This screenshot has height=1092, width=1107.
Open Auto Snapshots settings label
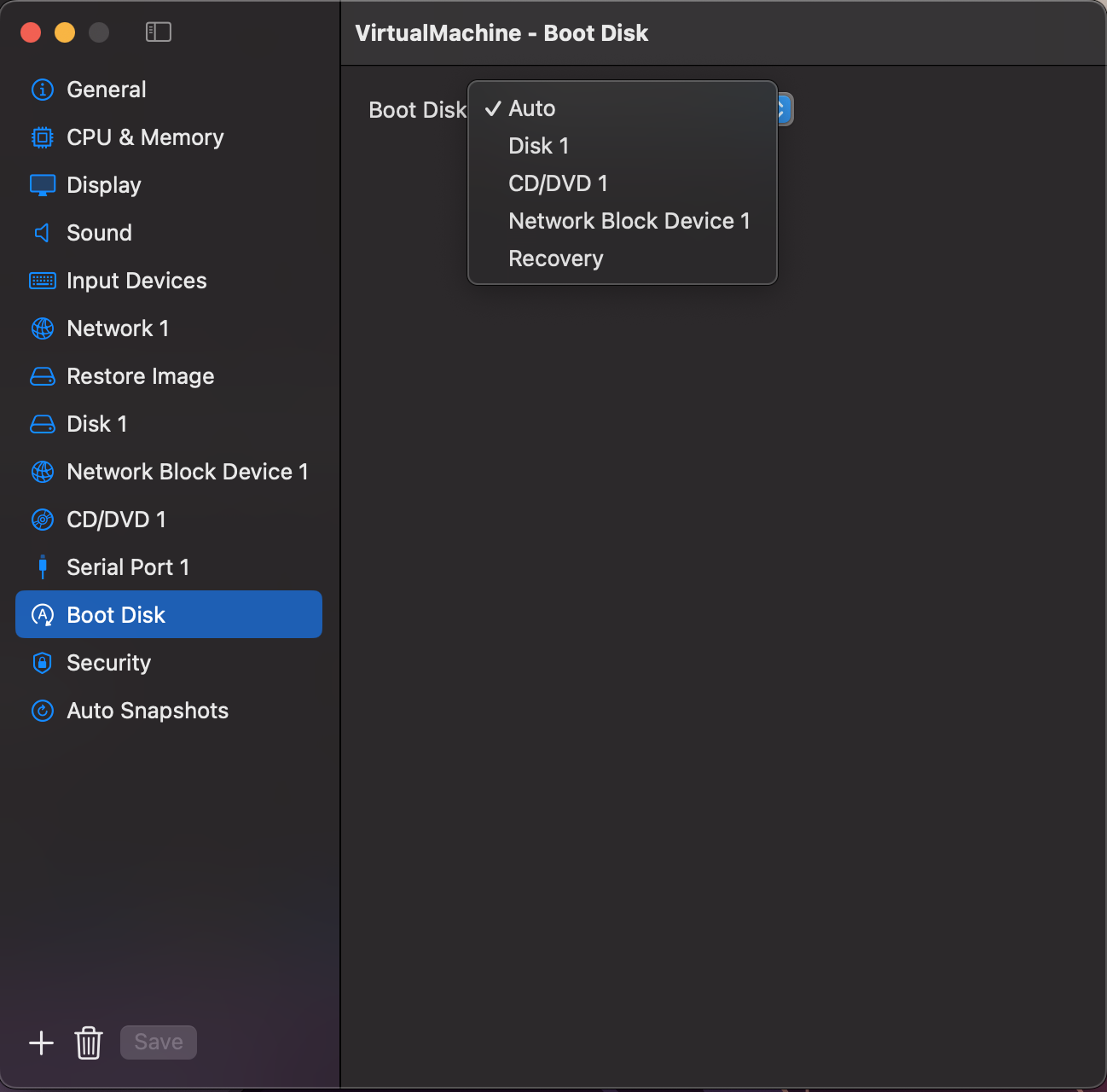click(x=148, y=711)
